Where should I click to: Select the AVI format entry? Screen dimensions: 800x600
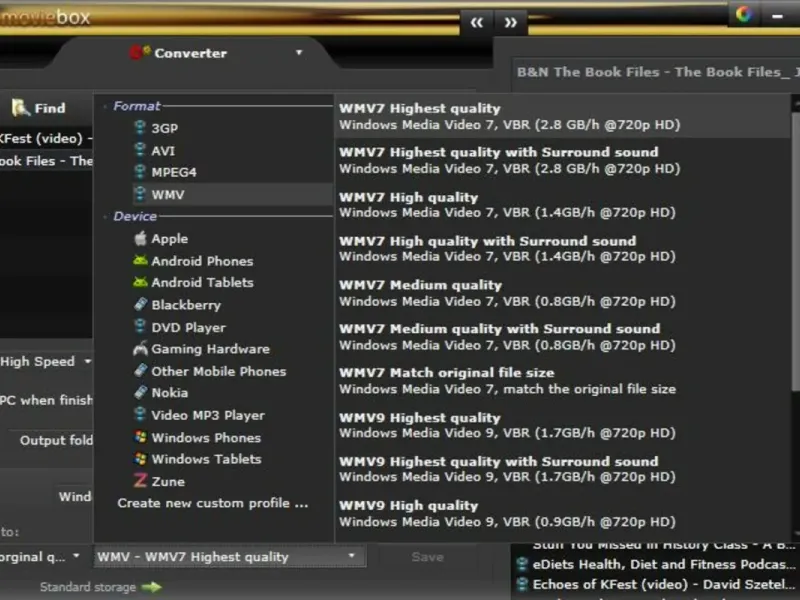233,151
